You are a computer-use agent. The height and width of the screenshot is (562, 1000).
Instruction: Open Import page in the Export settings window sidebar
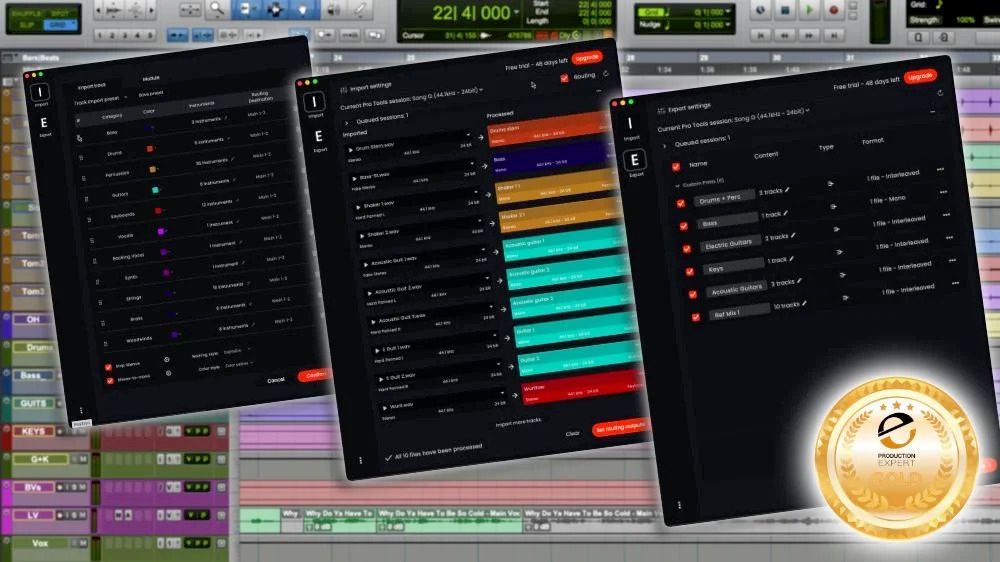pos(631,125)
